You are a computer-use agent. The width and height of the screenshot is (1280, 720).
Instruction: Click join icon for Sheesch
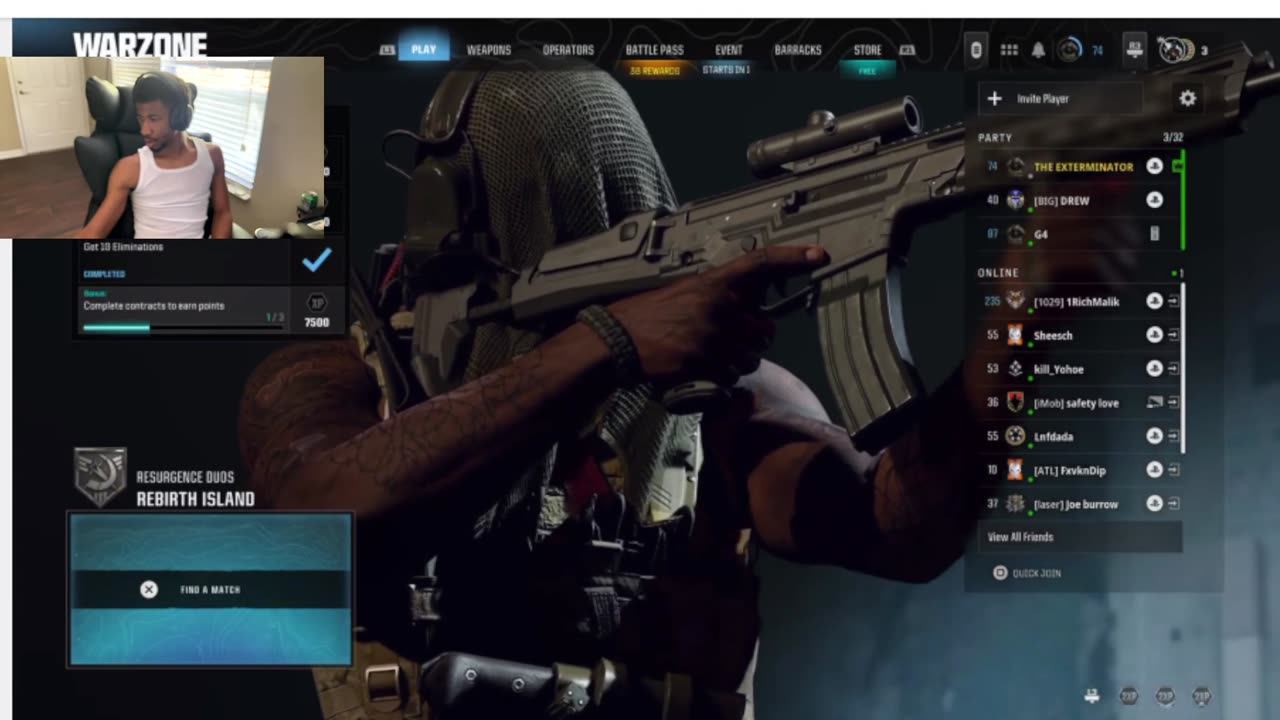tap(1173, 335)
